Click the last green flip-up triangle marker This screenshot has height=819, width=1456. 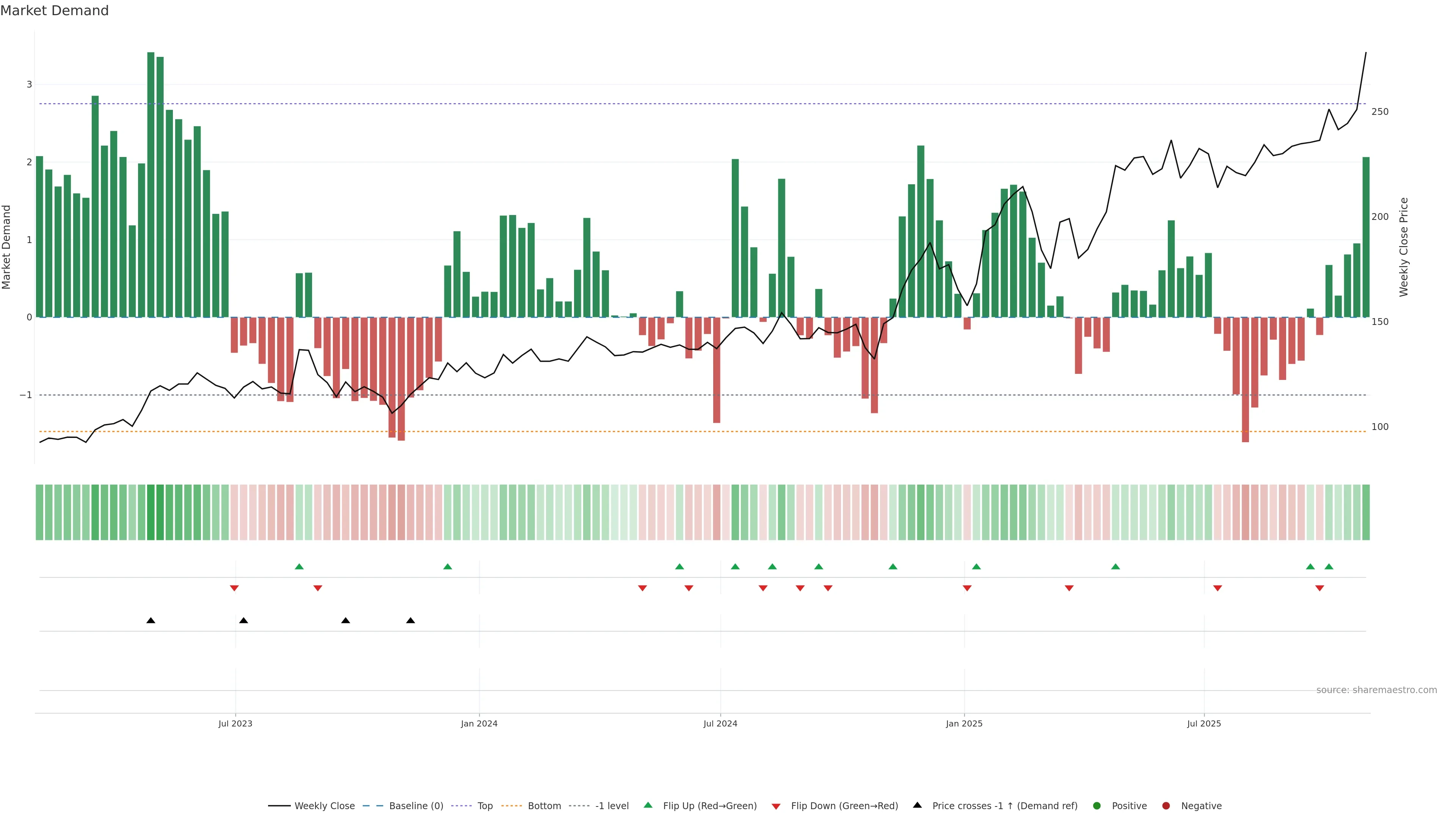(x=1329, y=567)
